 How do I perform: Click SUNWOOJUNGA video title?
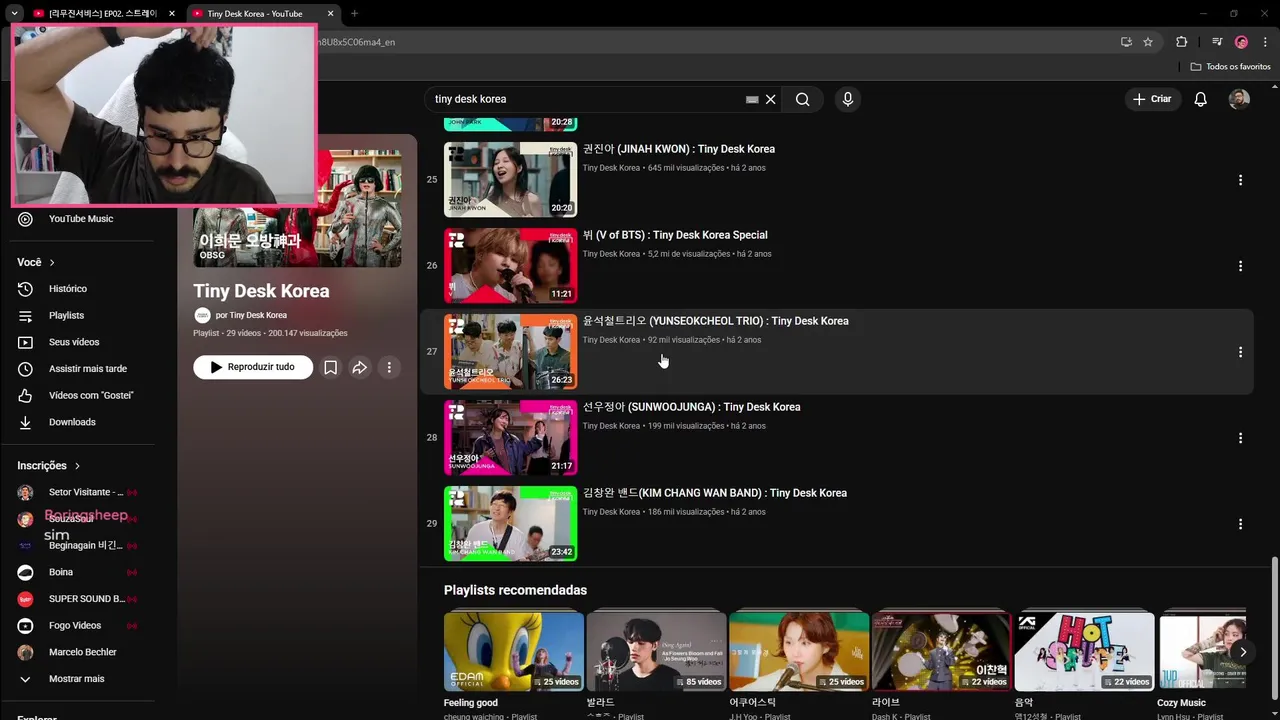click(692, 407)
